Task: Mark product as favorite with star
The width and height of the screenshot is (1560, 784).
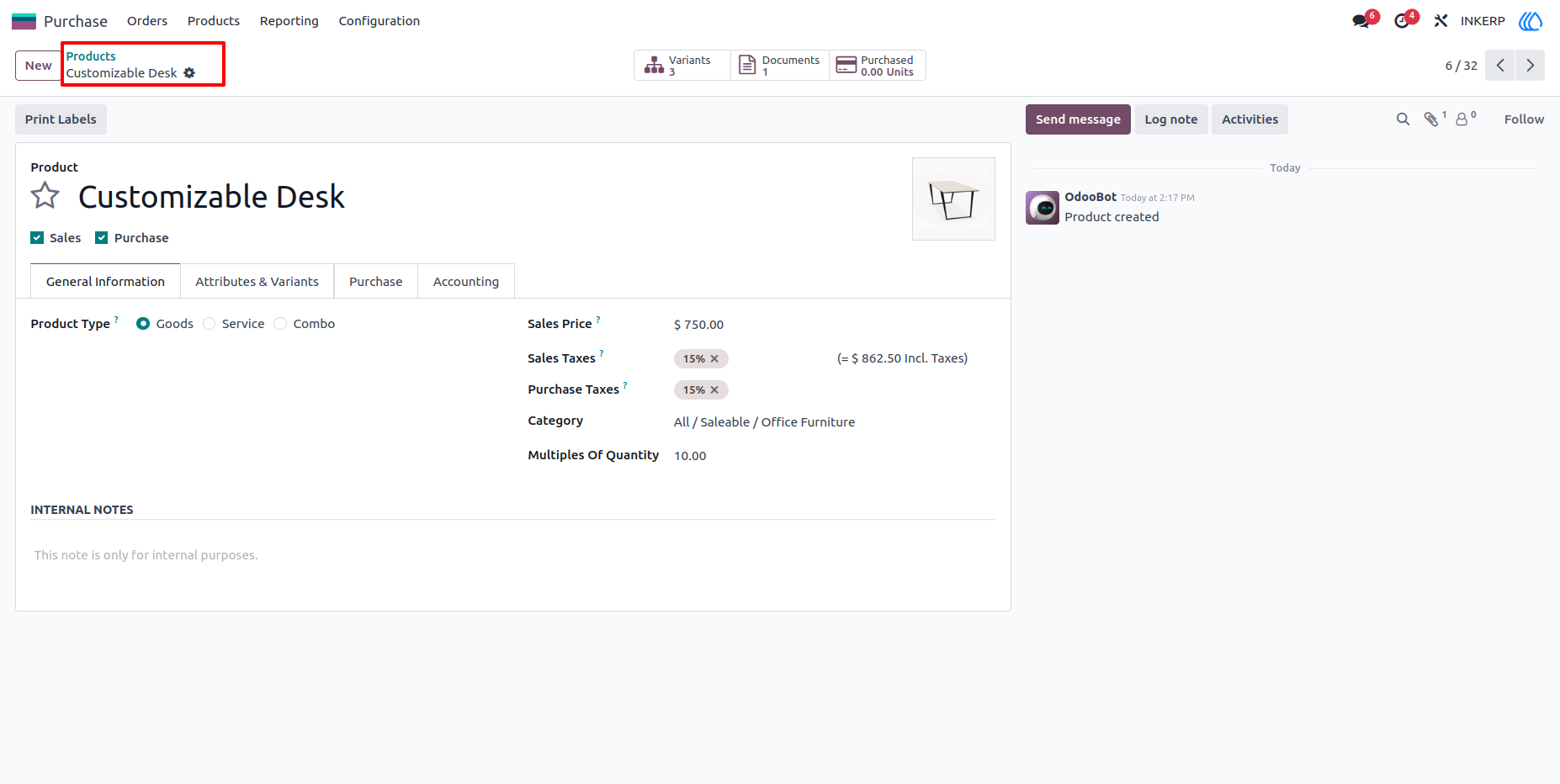Action: coord(45,196)
